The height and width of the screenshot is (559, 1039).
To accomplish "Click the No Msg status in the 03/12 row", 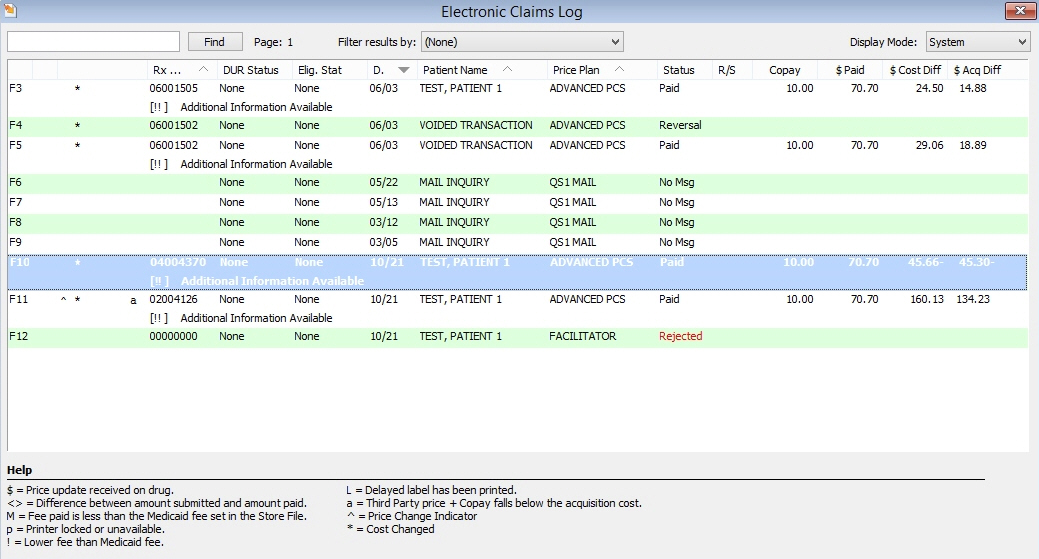I will tap(677, 222).
